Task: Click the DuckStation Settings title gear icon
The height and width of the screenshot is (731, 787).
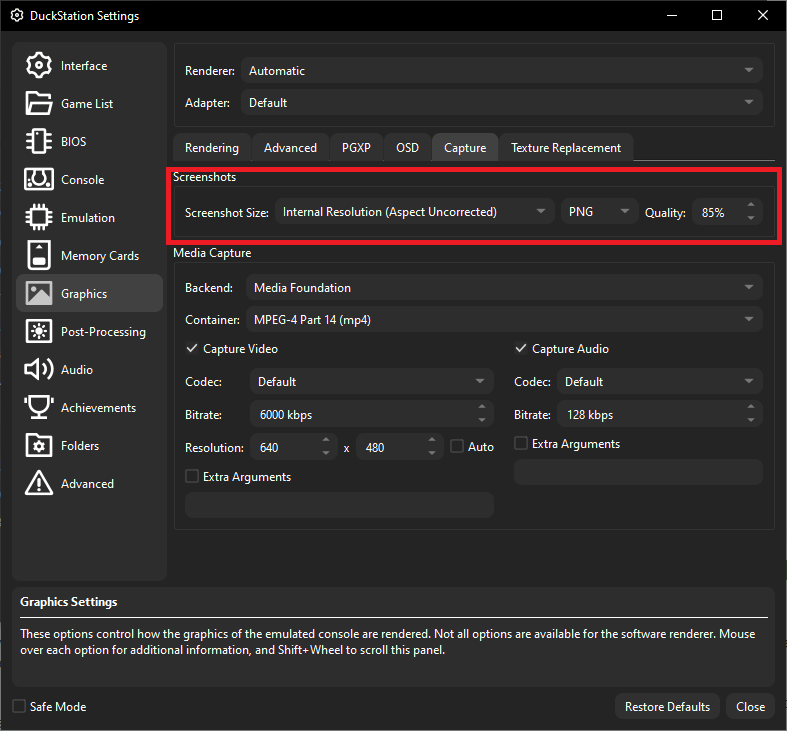Action: point(17,16)
